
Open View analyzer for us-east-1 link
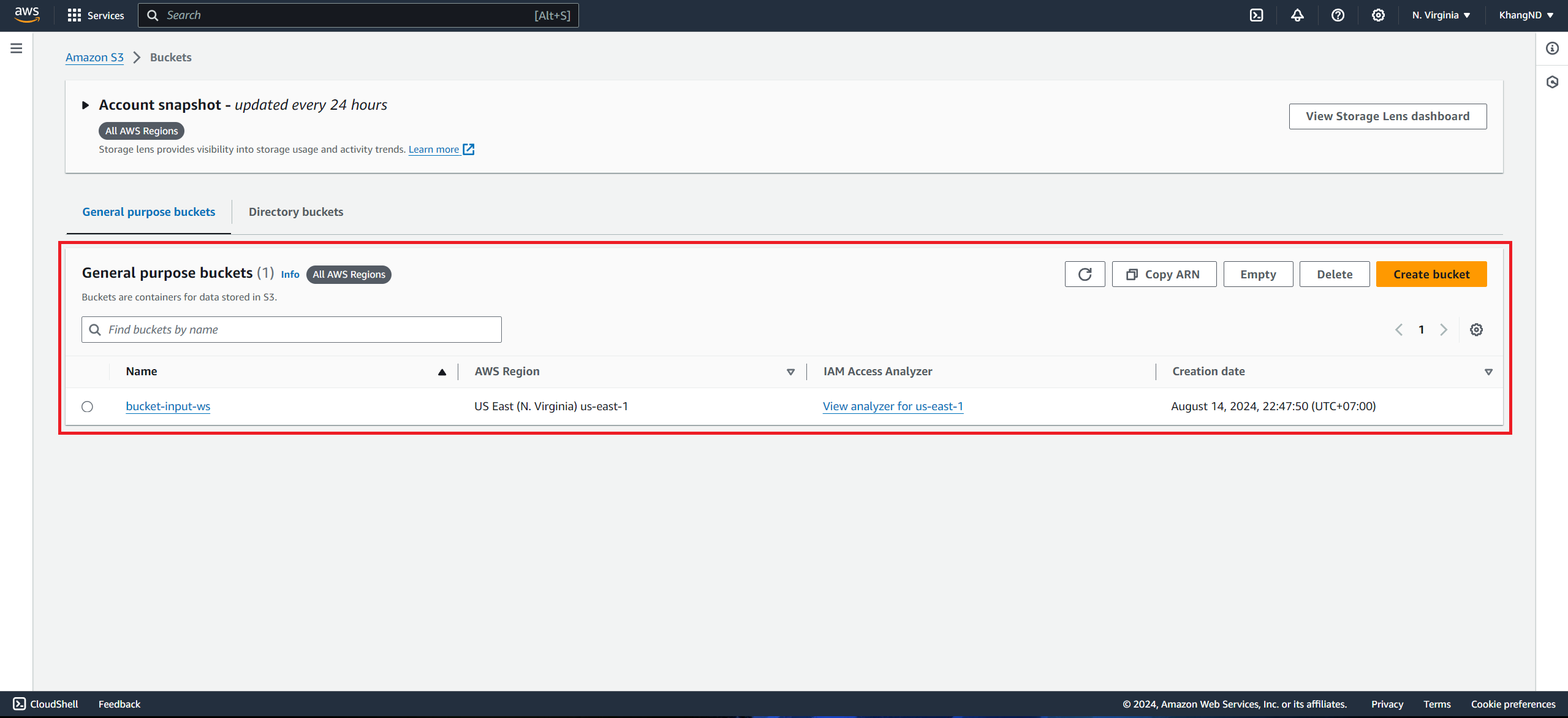point(893,406)
